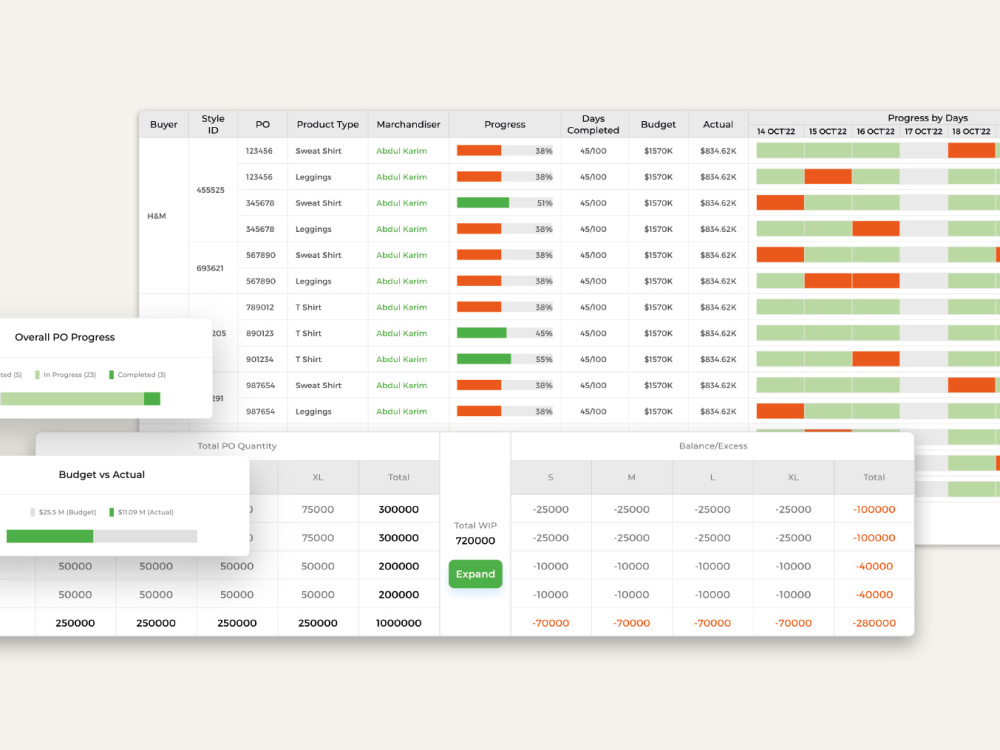Open Abdul Karim link in PO 345678 Sweat Shirt row
This screenshot has width=1000, height=750.
point(401,203)
